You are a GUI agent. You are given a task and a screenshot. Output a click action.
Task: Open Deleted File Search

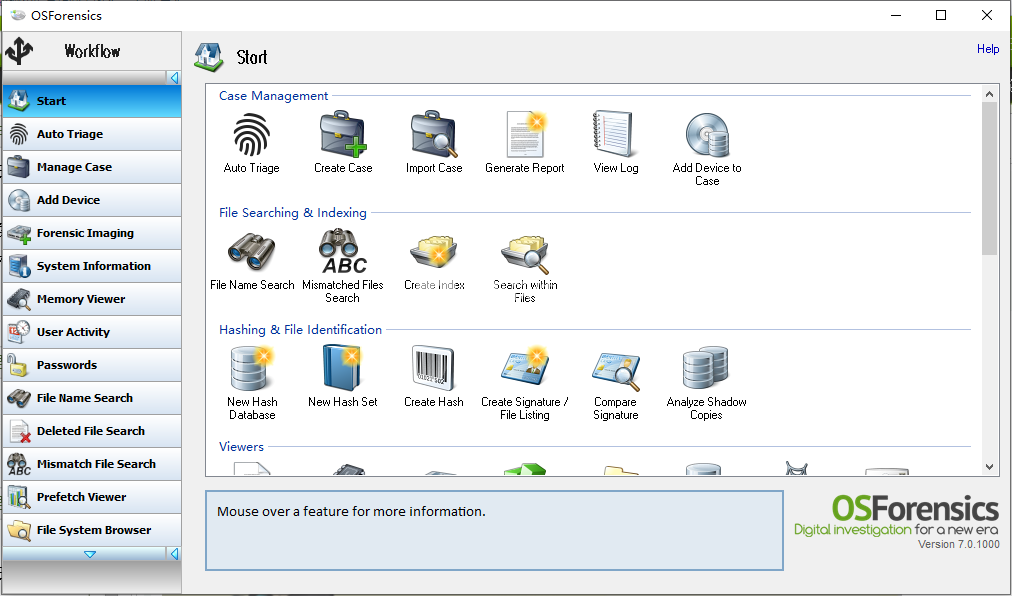click(x=92, y=430)
